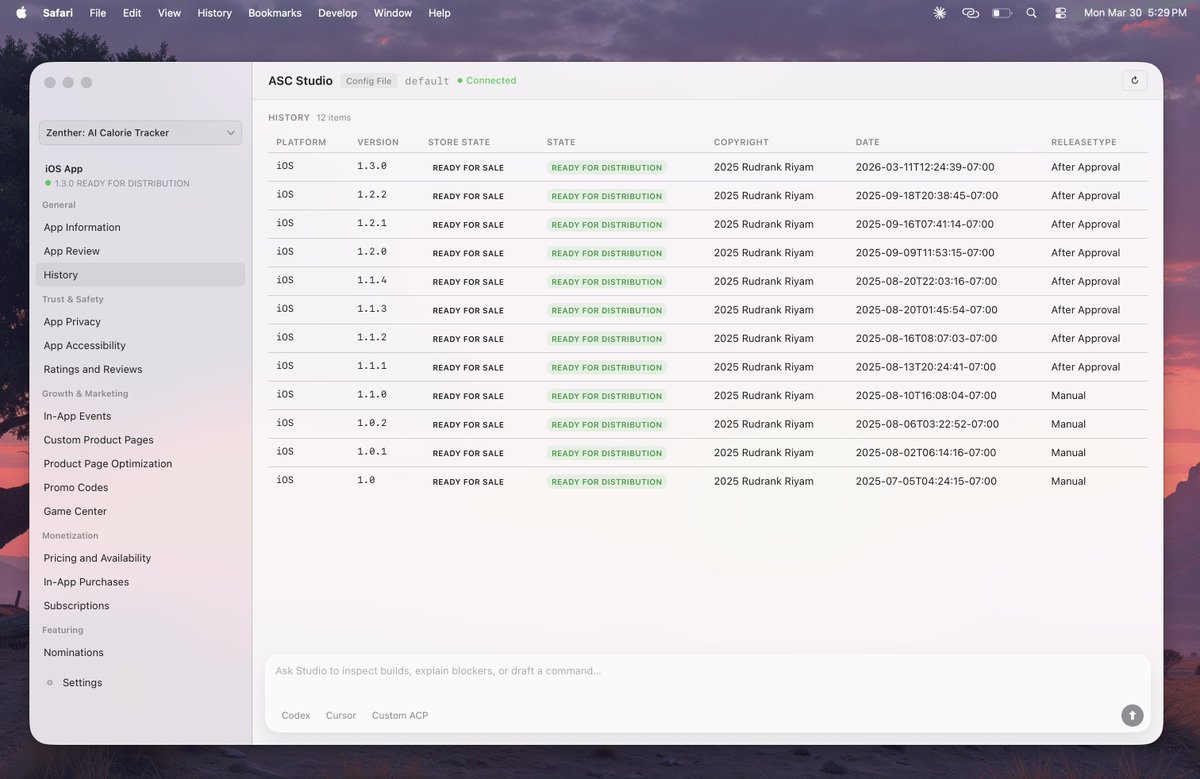Open Product Page Optimization in sidebar

(140, 464)
